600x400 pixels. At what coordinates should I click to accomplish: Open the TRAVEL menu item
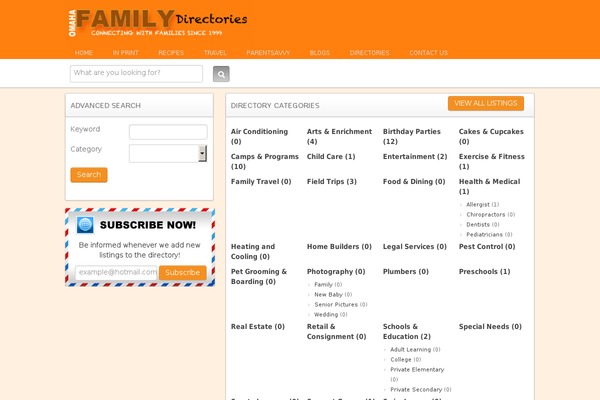(x=215, y=53)
